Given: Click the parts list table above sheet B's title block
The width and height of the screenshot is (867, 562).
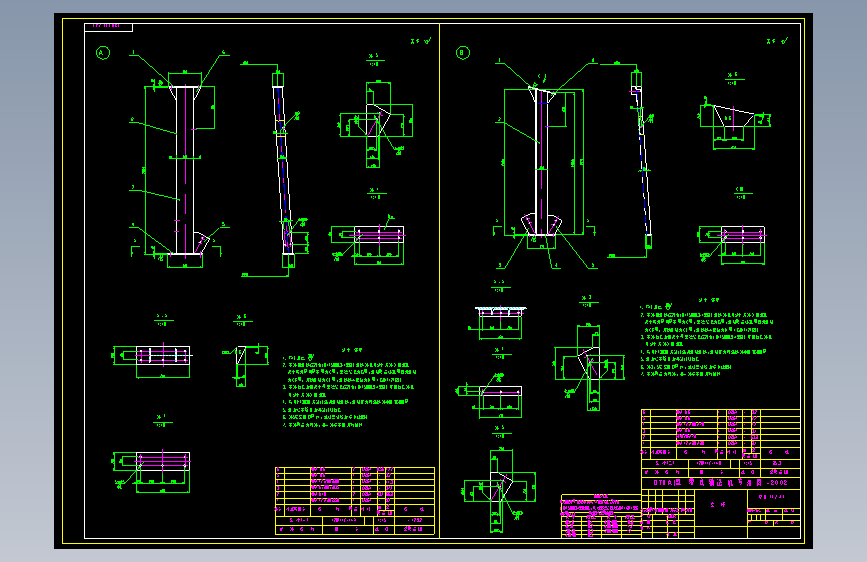Looking at the screenshot, I should [721, 443].
